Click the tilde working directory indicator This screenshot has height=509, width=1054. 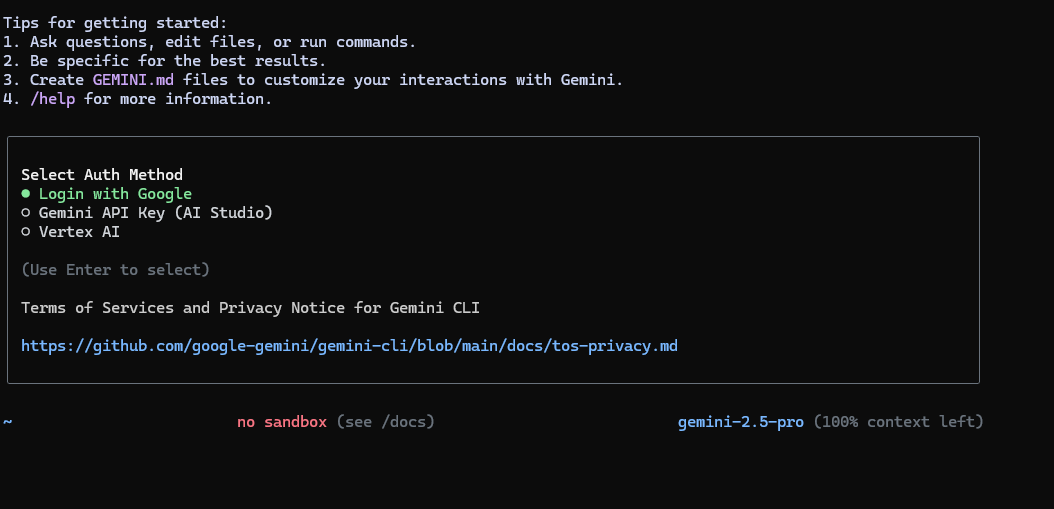(x=8, y=422)
